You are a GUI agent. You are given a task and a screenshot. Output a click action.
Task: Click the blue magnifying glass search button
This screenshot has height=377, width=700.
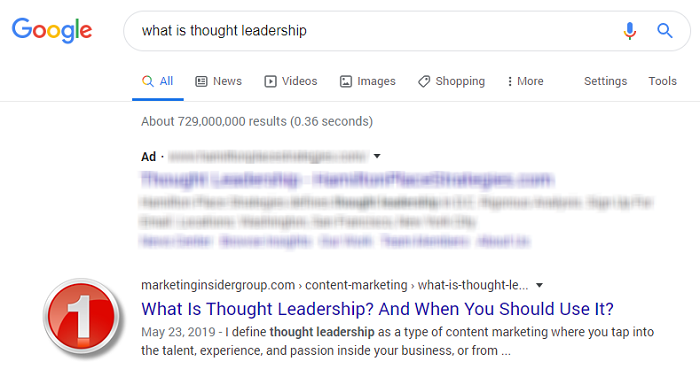point(665,31)
